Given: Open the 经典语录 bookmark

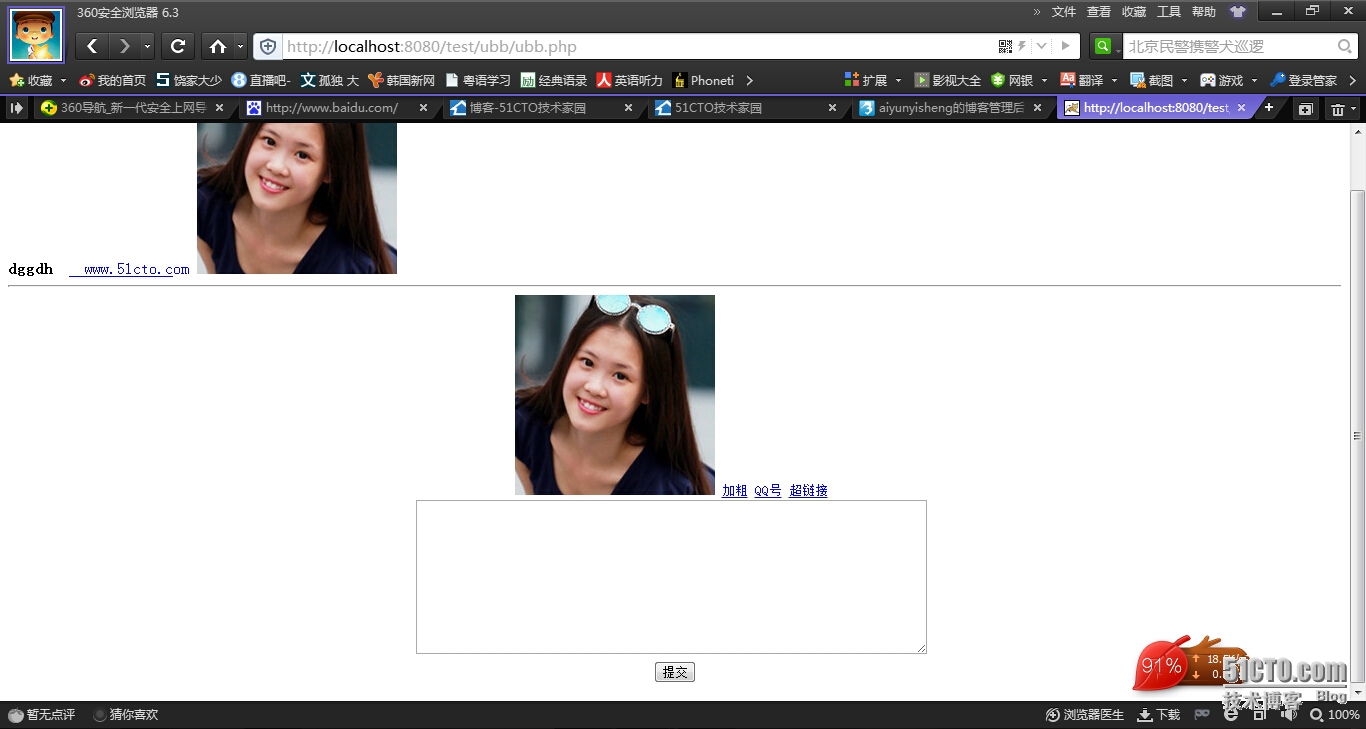Looking at the screenshot, I should pos(554,80).
